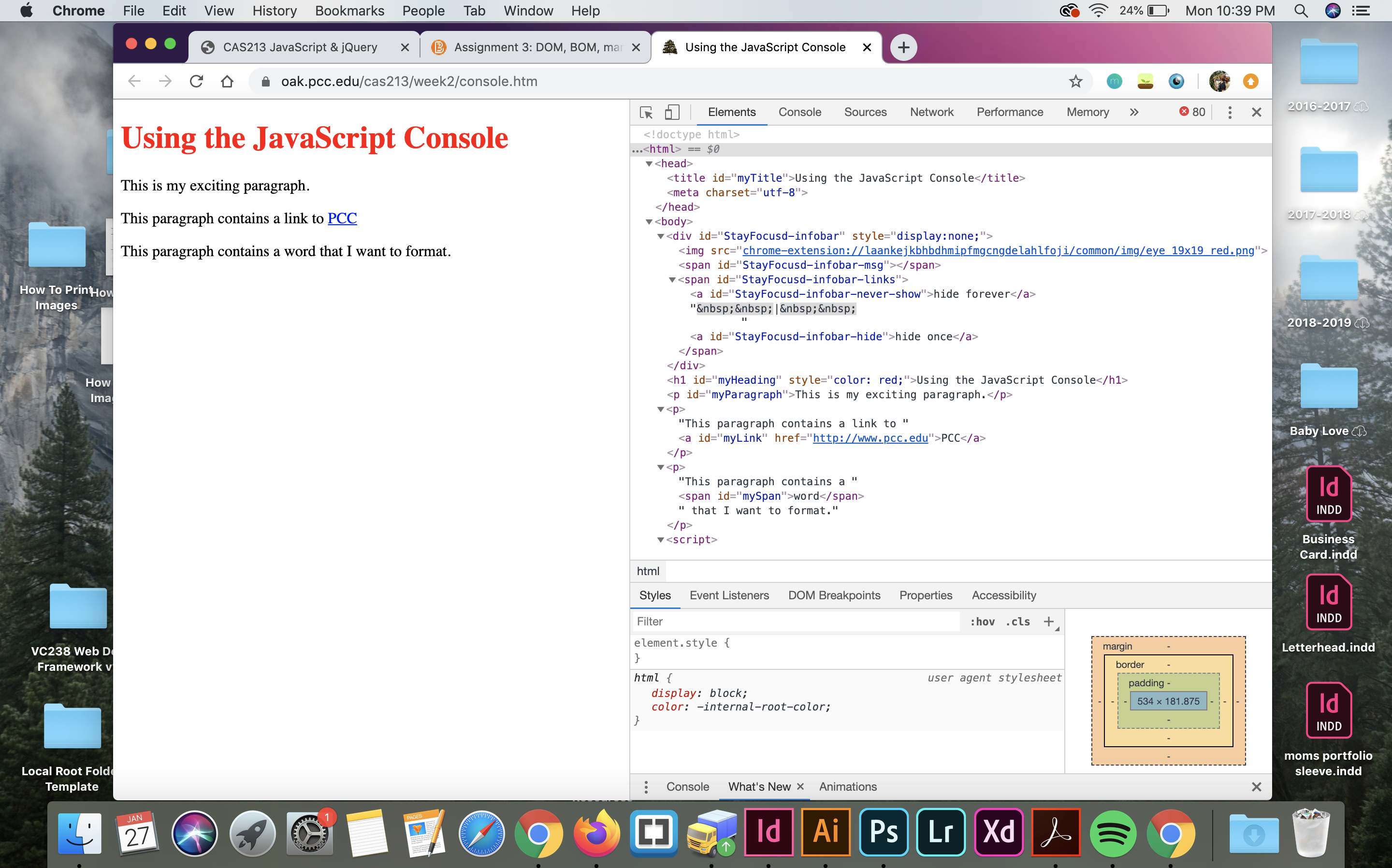Toggle :hov element state panel

click(x=982, y=622)
